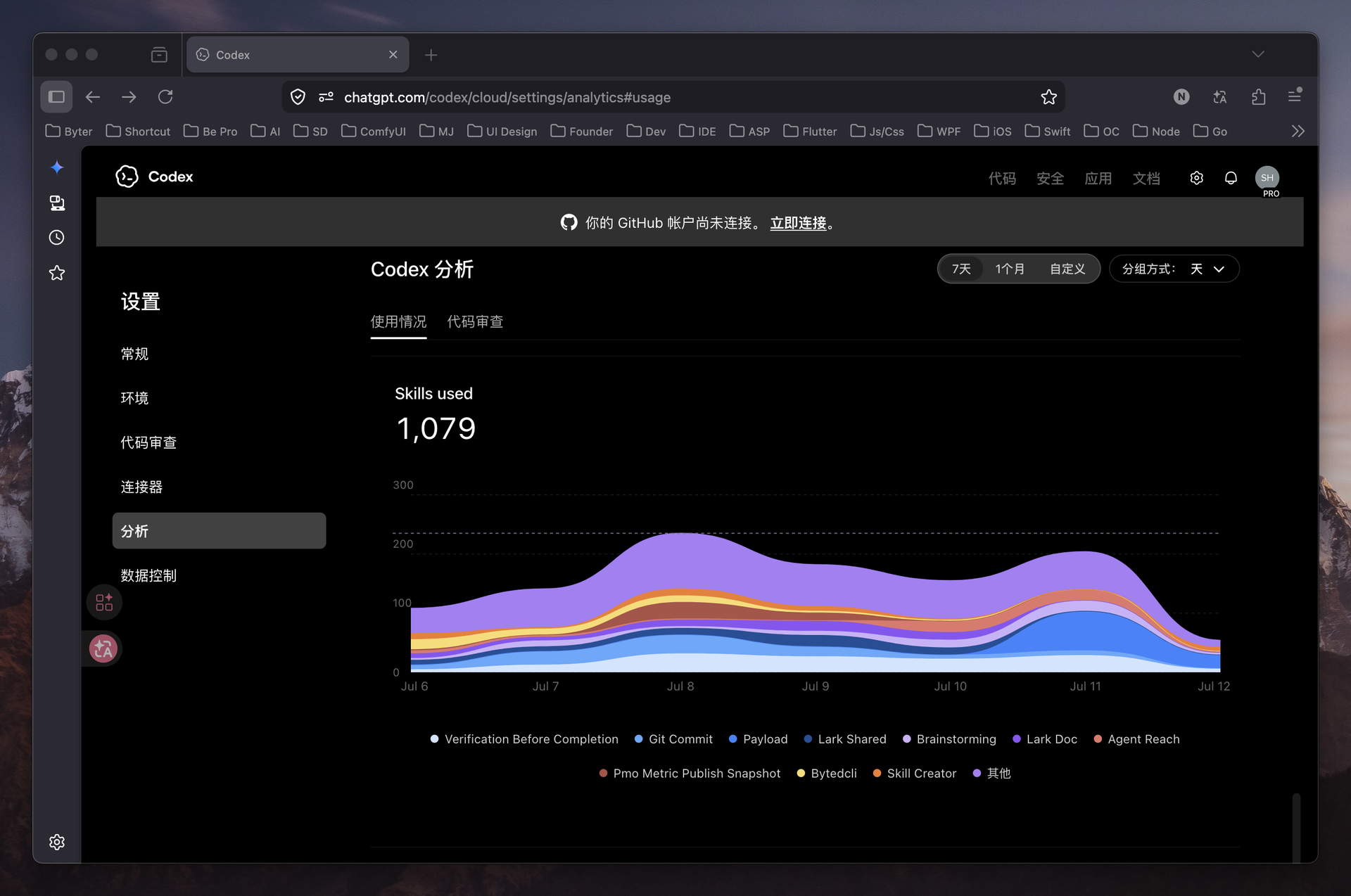Viewport: 1351px width, 896px height.
Task: Open a new browser tab
Action: tap(431, 55)
